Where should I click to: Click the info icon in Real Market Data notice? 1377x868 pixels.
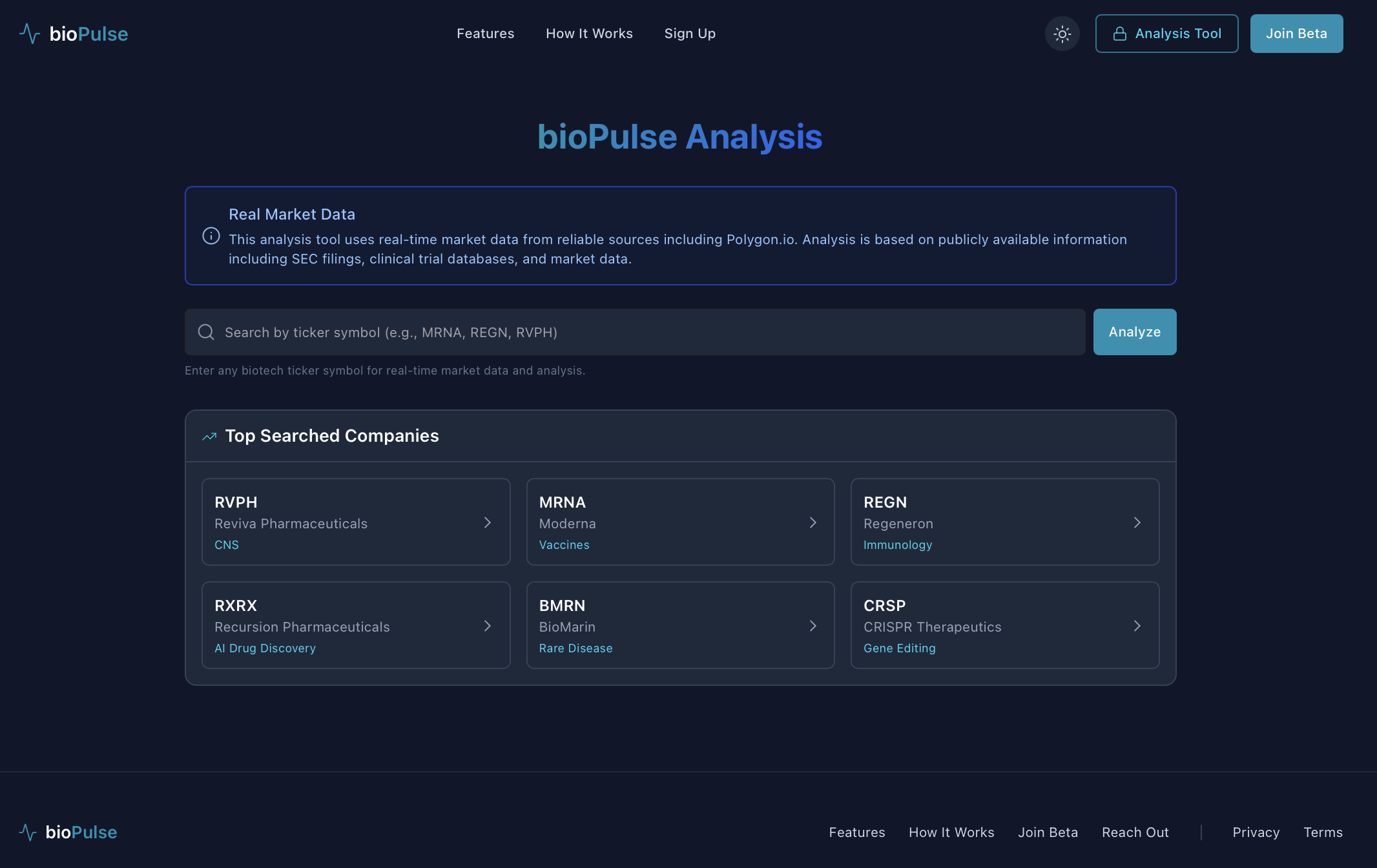(x=211, y=236)
